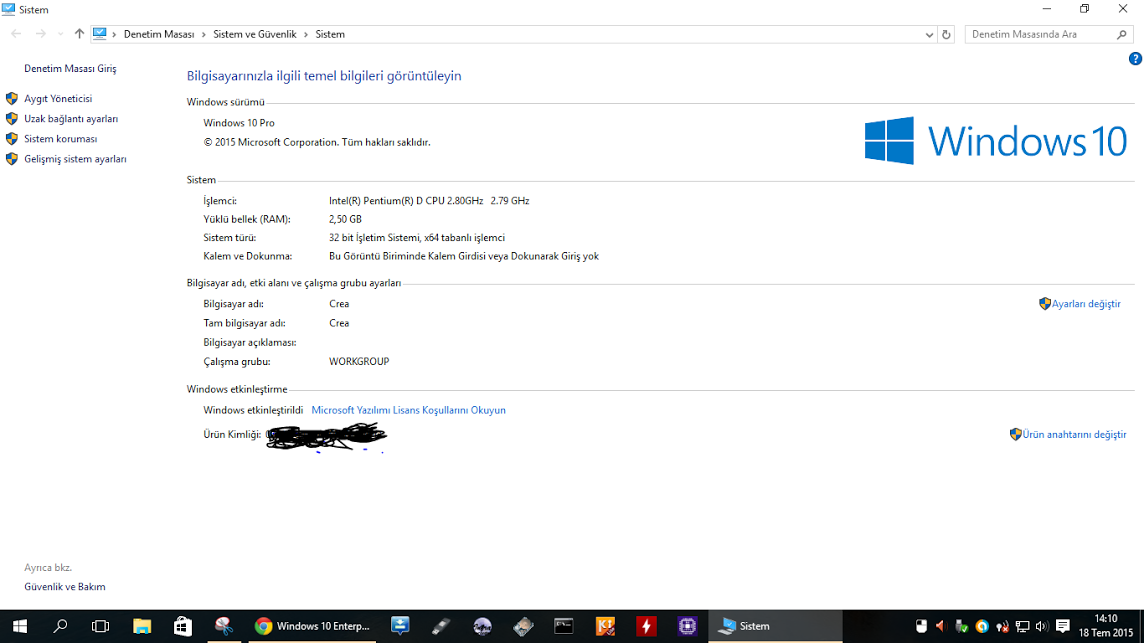Expand the address bar history dropdown
The image size is (1144, 643).
[x=929, y=34]
